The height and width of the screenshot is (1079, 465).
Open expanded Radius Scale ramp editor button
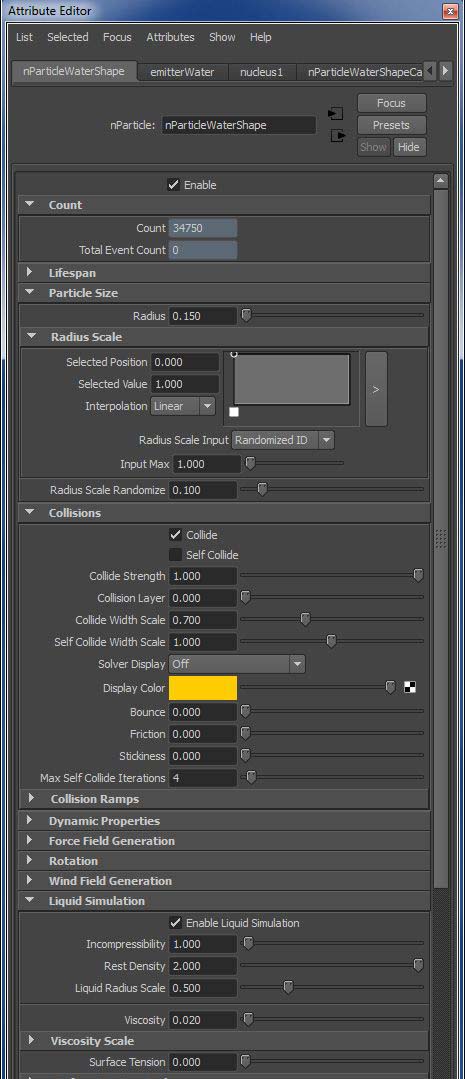[x=376, y=389]
